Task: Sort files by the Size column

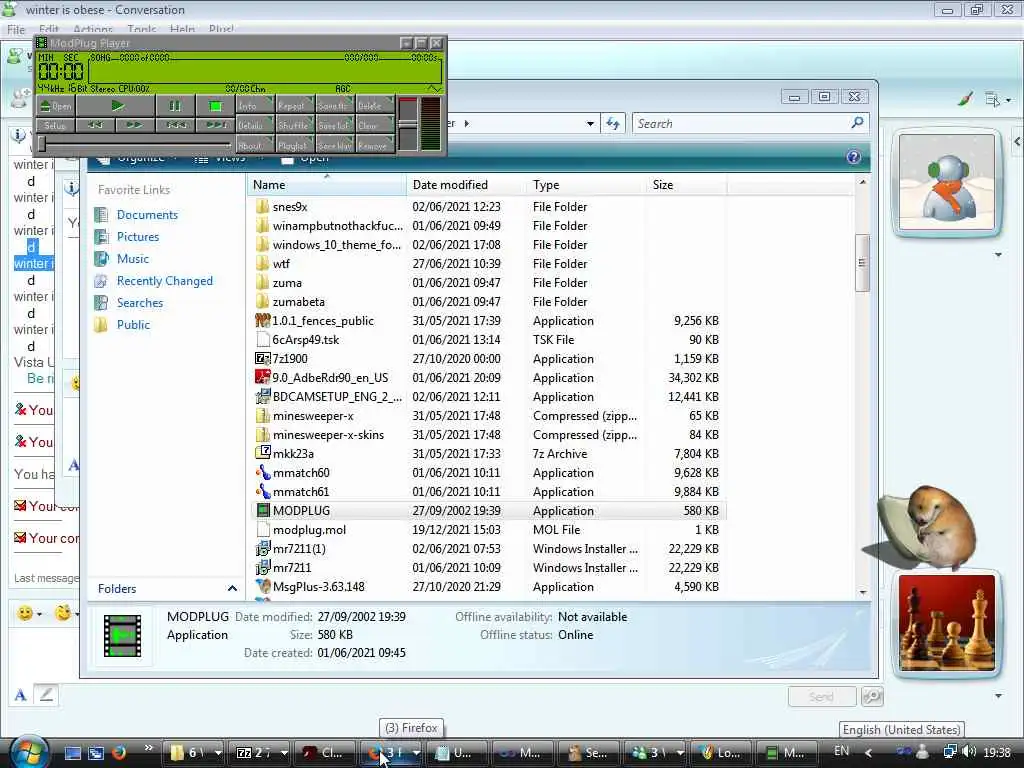Action: (687, 185)
